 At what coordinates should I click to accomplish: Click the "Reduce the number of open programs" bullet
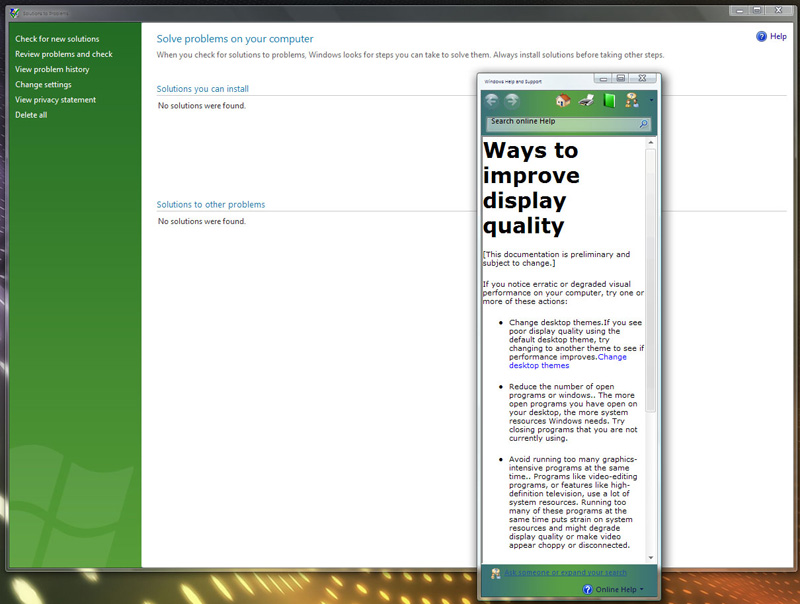573,412
